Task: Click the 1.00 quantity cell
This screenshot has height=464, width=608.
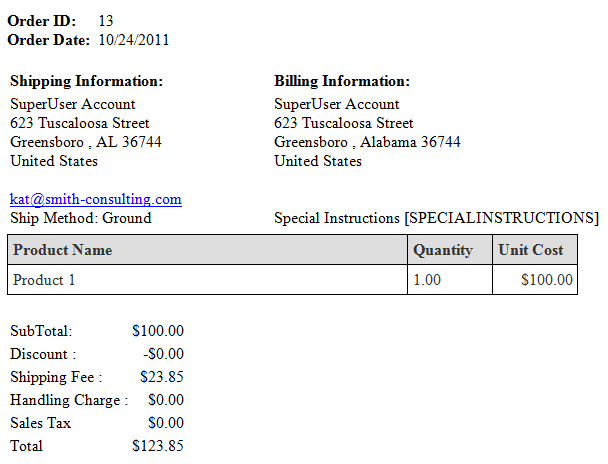Action: pyautogui.click(x=450, y=279)
